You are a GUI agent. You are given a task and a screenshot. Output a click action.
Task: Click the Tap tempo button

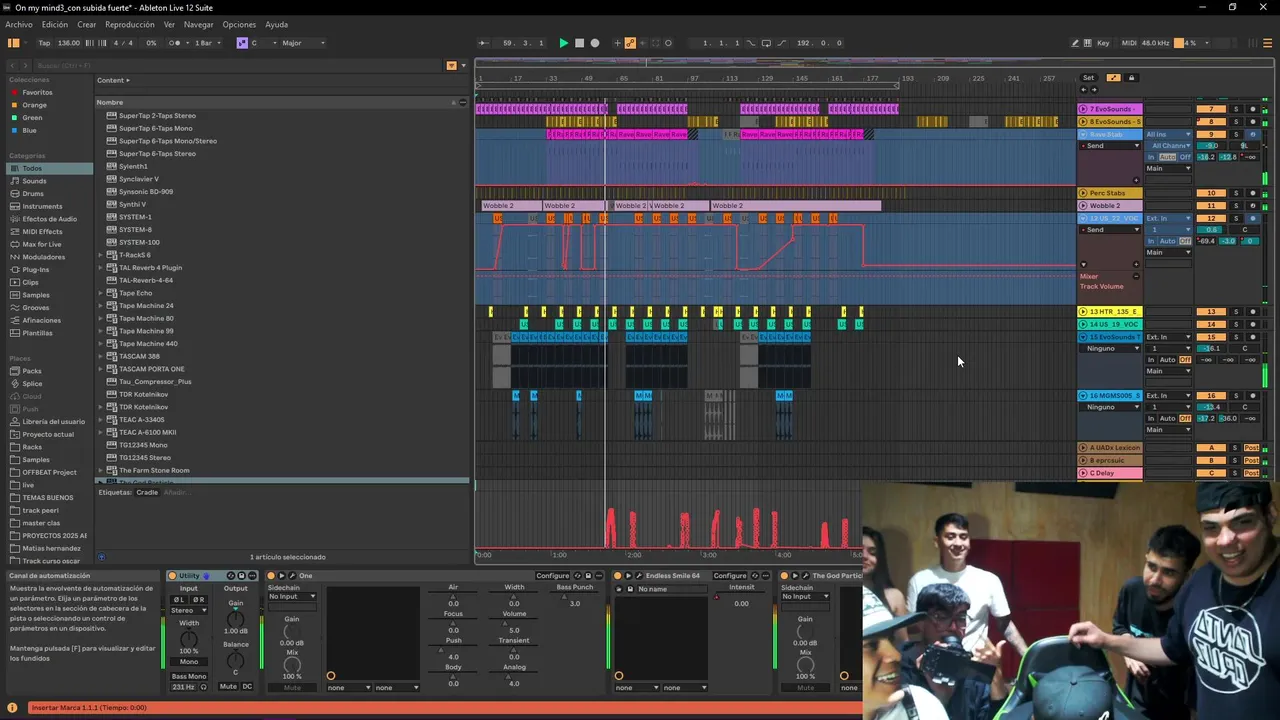tap(44, 43)
